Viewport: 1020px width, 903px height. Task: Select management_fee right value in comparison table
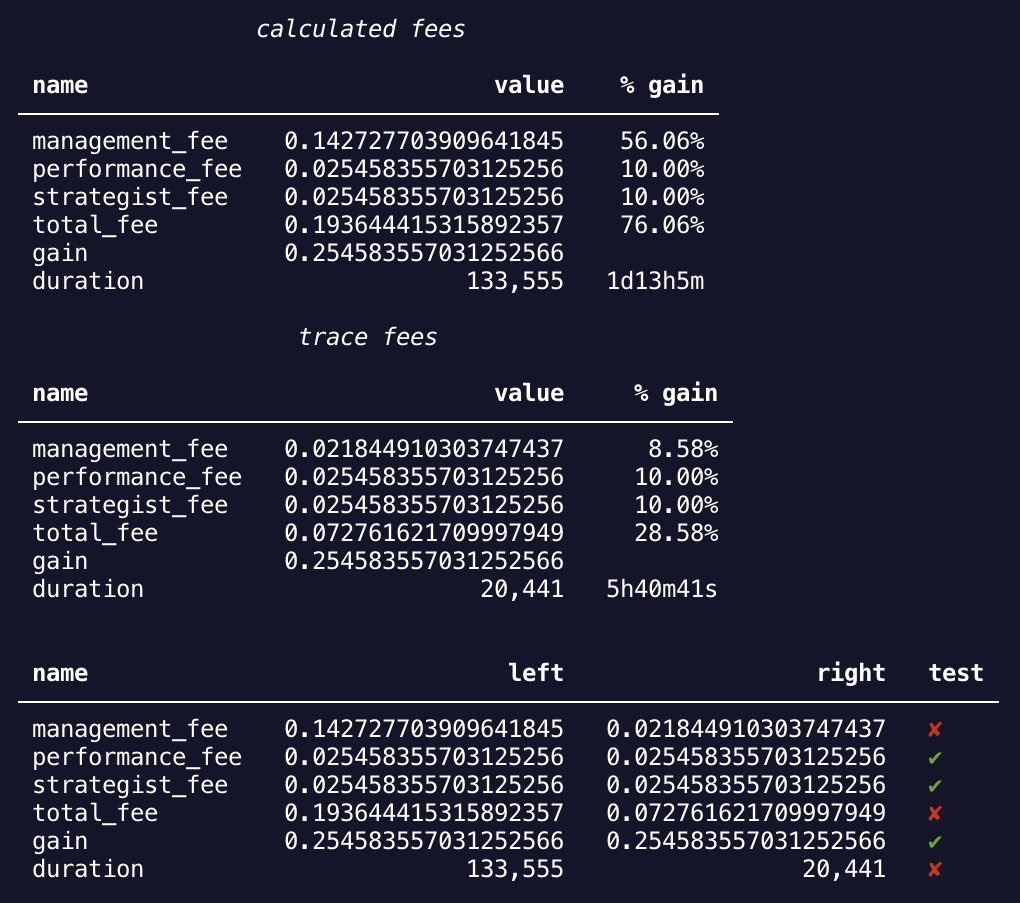(x=746, y=729)
